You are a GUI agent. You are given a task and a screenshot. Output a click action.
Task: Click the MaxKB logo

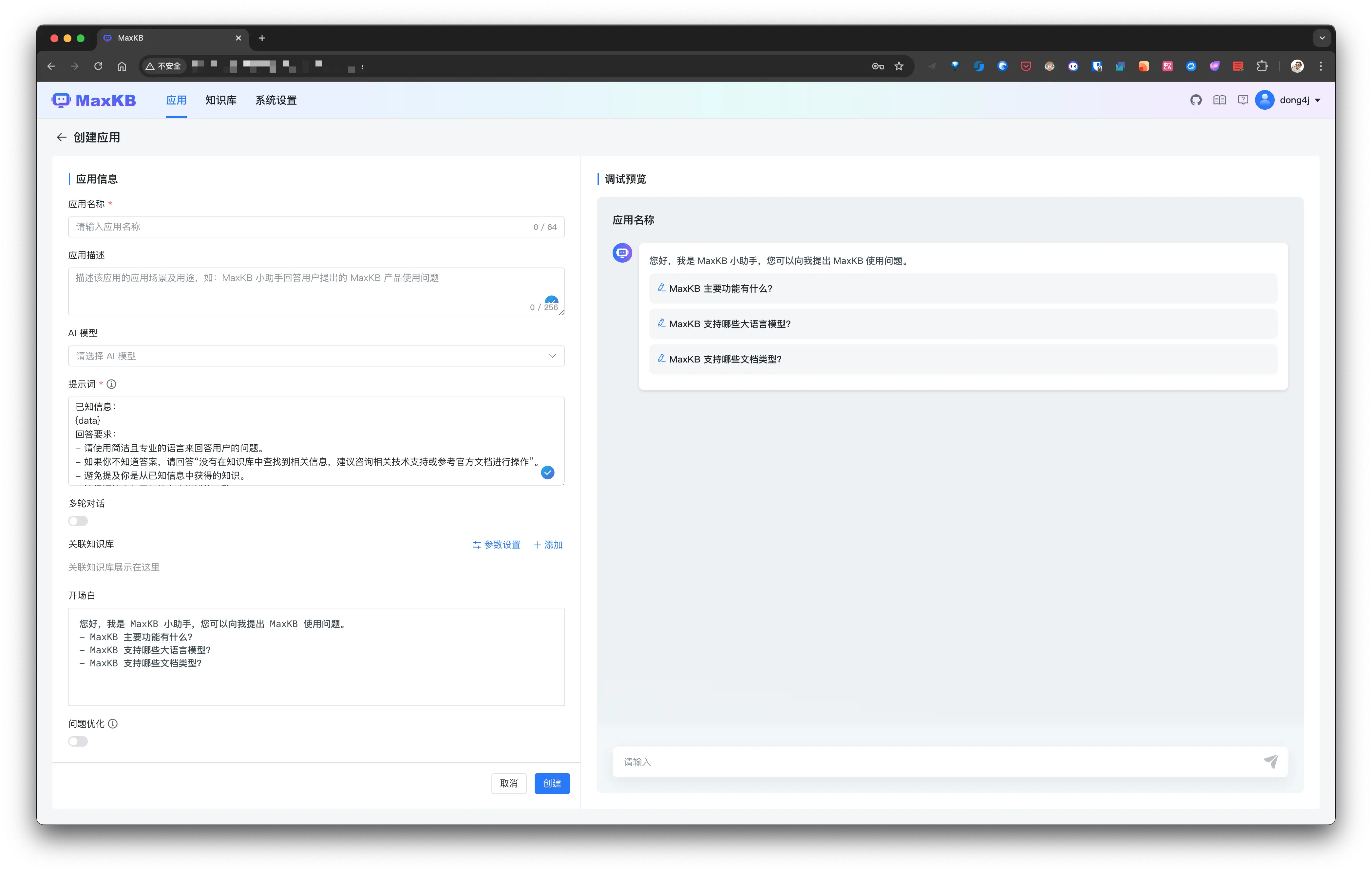pos(94,100)
